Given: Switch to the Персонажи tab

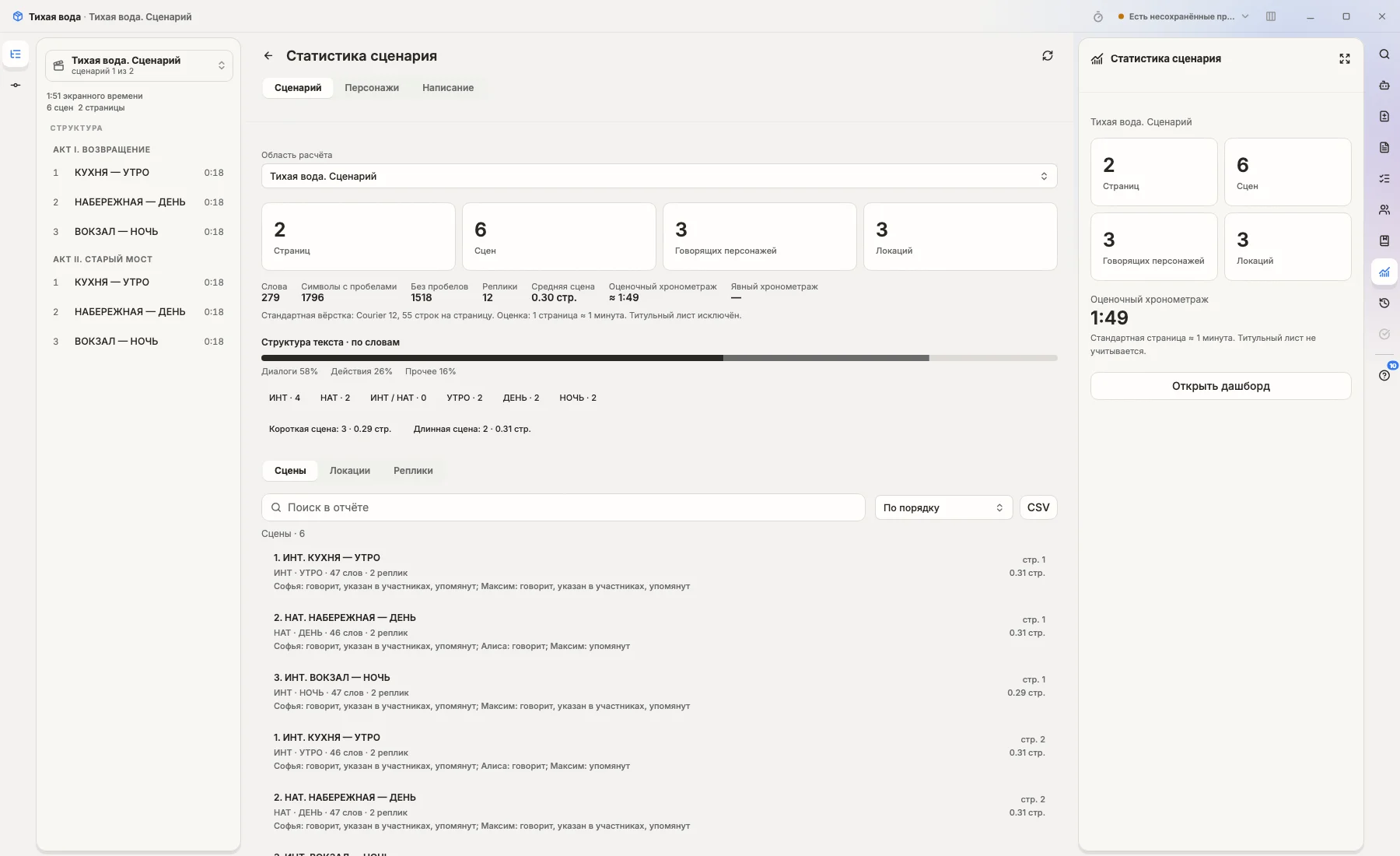Looking at the screenshot, I should click(x=372, y=88).
